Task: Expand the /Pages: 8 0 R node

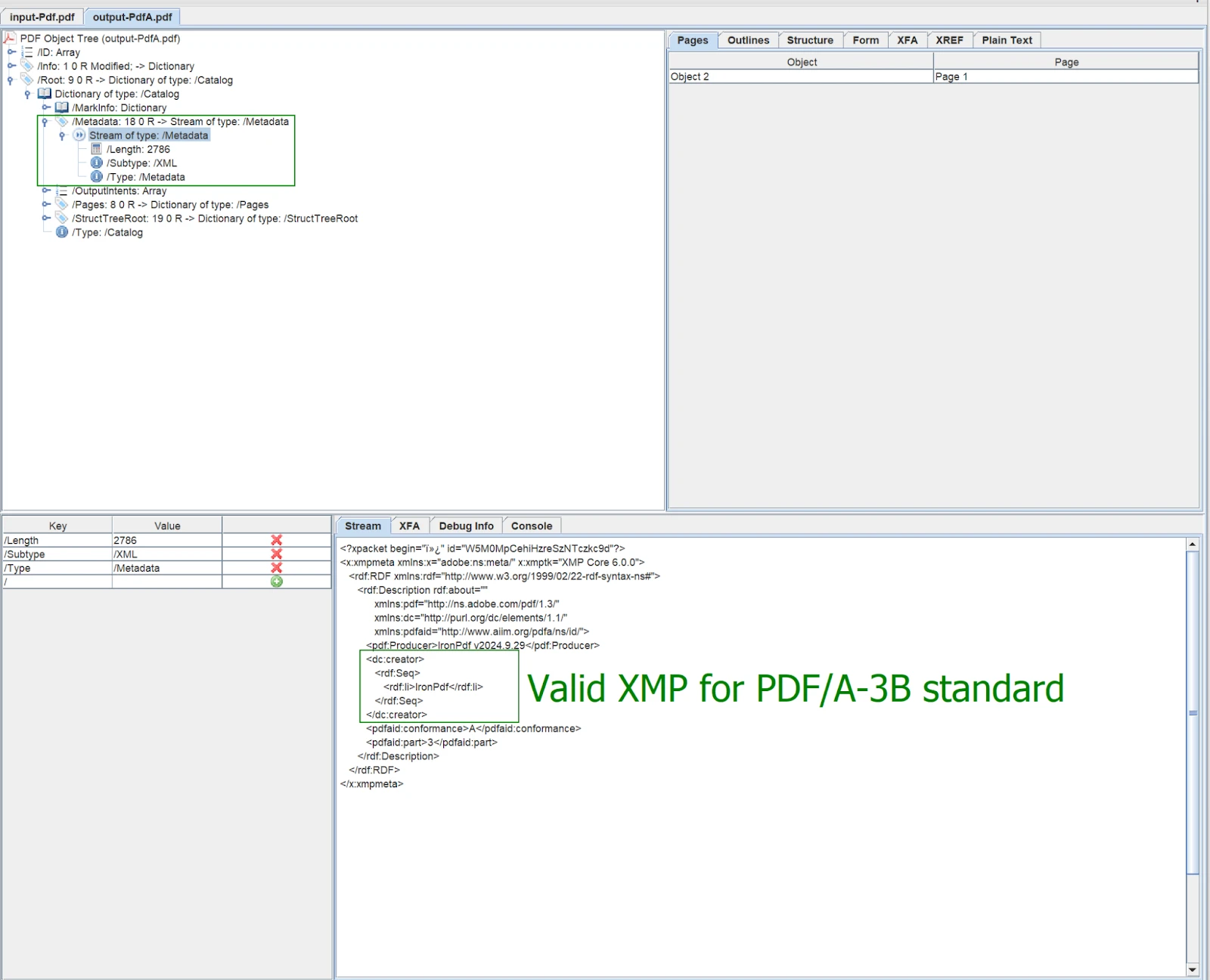Action: tap(46, 204)
